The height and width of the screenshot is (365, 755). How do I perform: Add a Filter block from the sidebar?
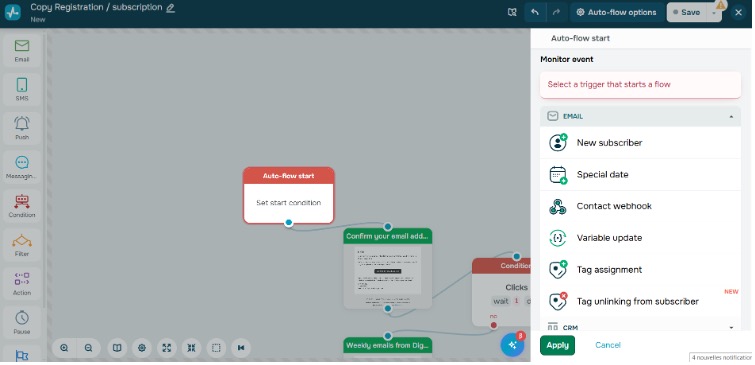22,245
